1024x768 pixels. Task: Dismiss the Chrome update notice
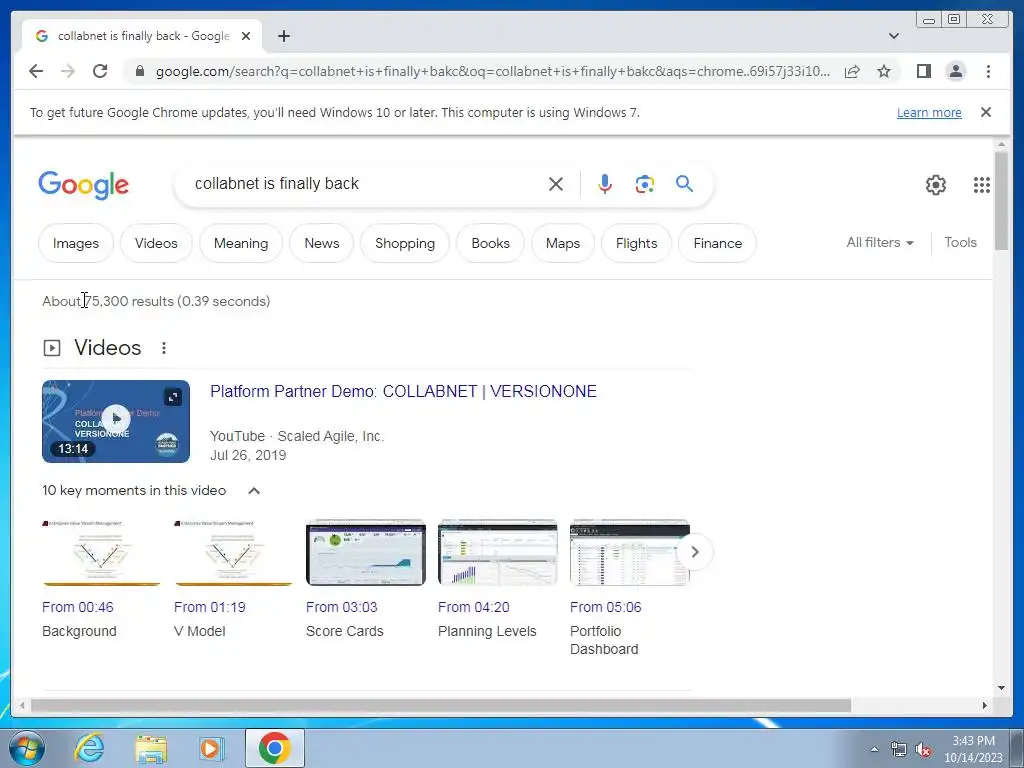[985, 112]
